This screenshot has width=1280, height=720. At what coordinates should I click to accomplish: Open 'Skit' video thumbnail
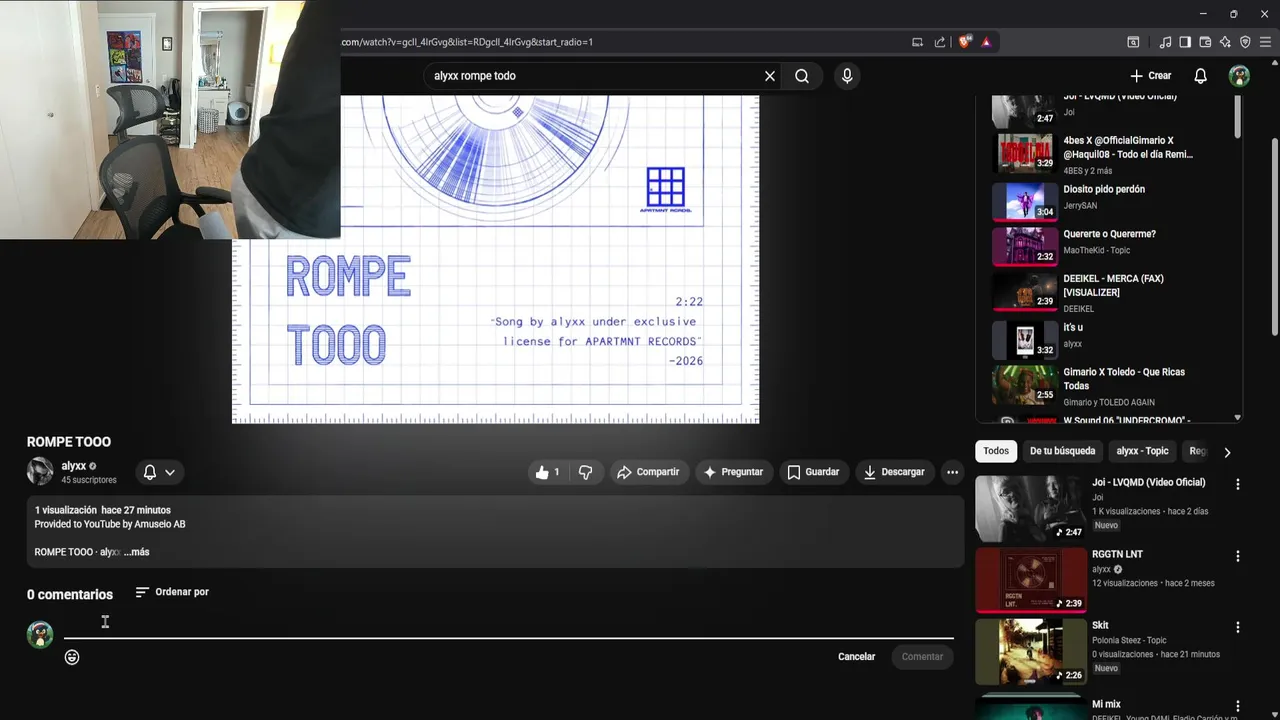point(1031,651)
